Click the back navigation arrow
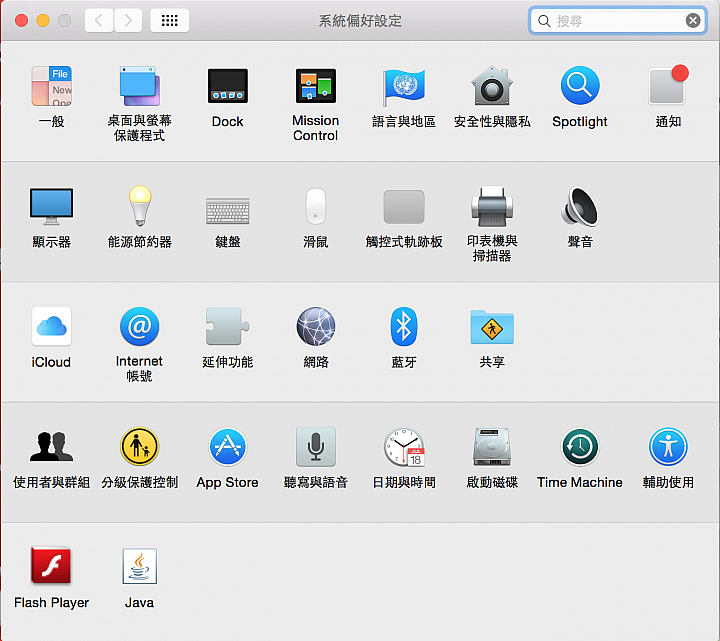Viewport: 720px width, 641px height. (x=99, y=20)
